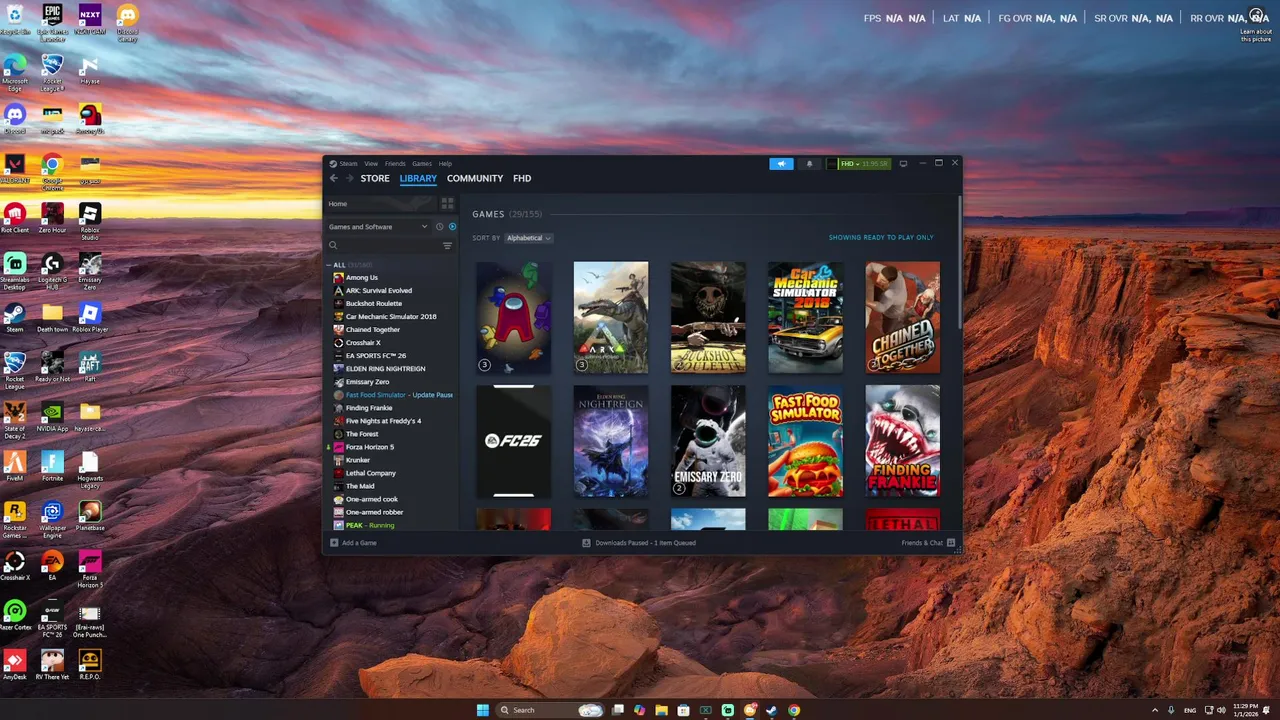Collapse the ALL games list section
Image resolution: width=1280 pixels, height=720 pixels.
(329, 265)
